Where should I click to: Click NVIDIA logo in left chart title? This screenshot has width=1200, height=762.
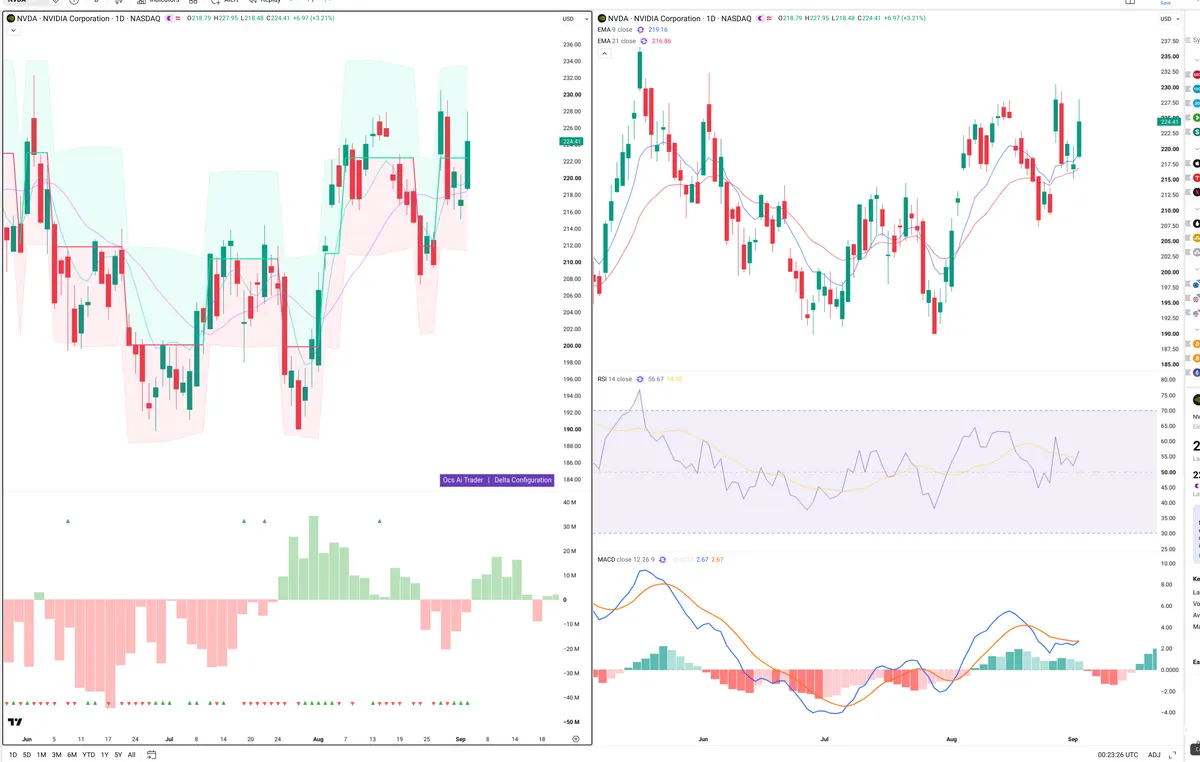(x=11, y=19)
